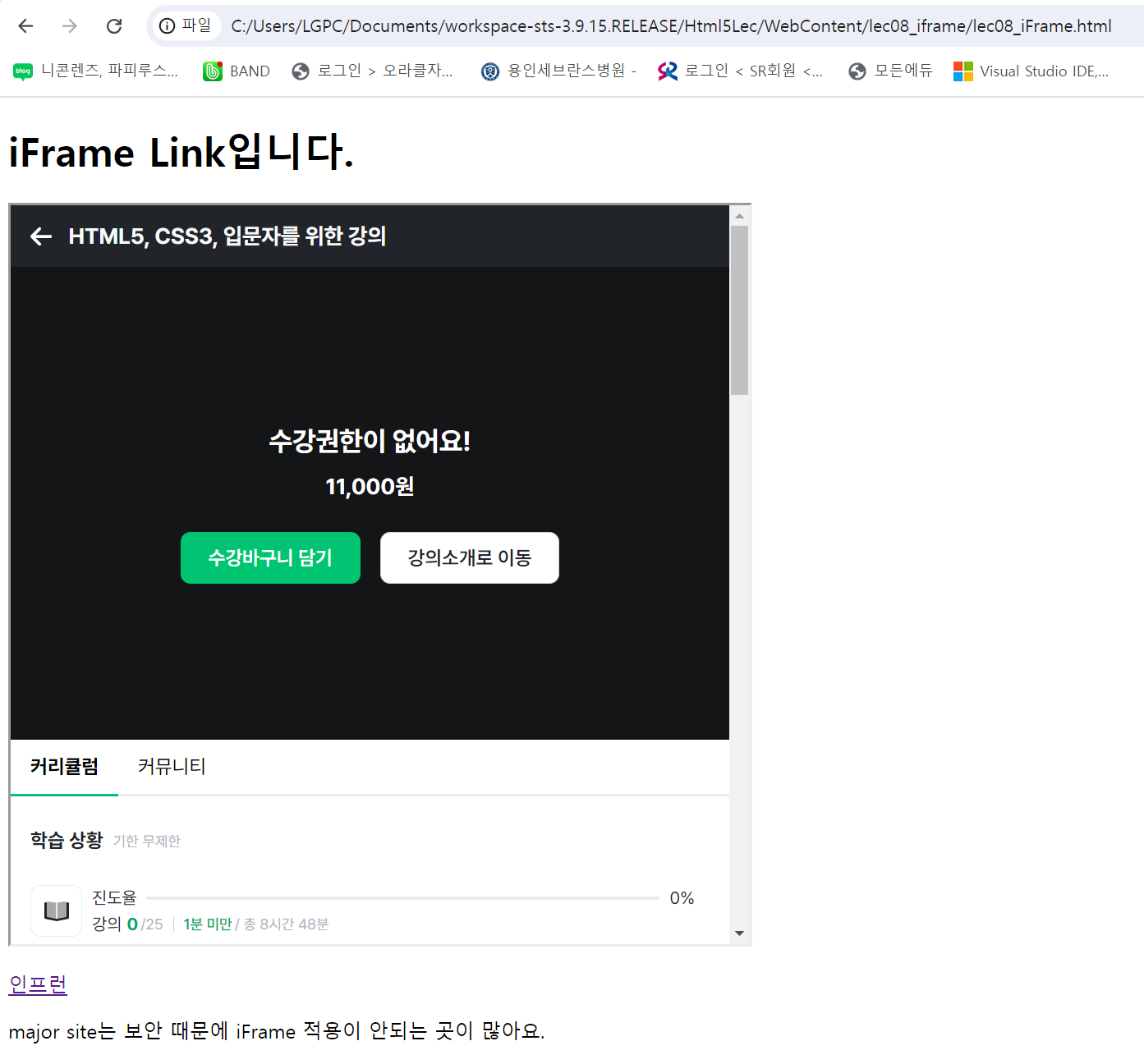Click the back arrow in lecture header

tap(41, 236)
